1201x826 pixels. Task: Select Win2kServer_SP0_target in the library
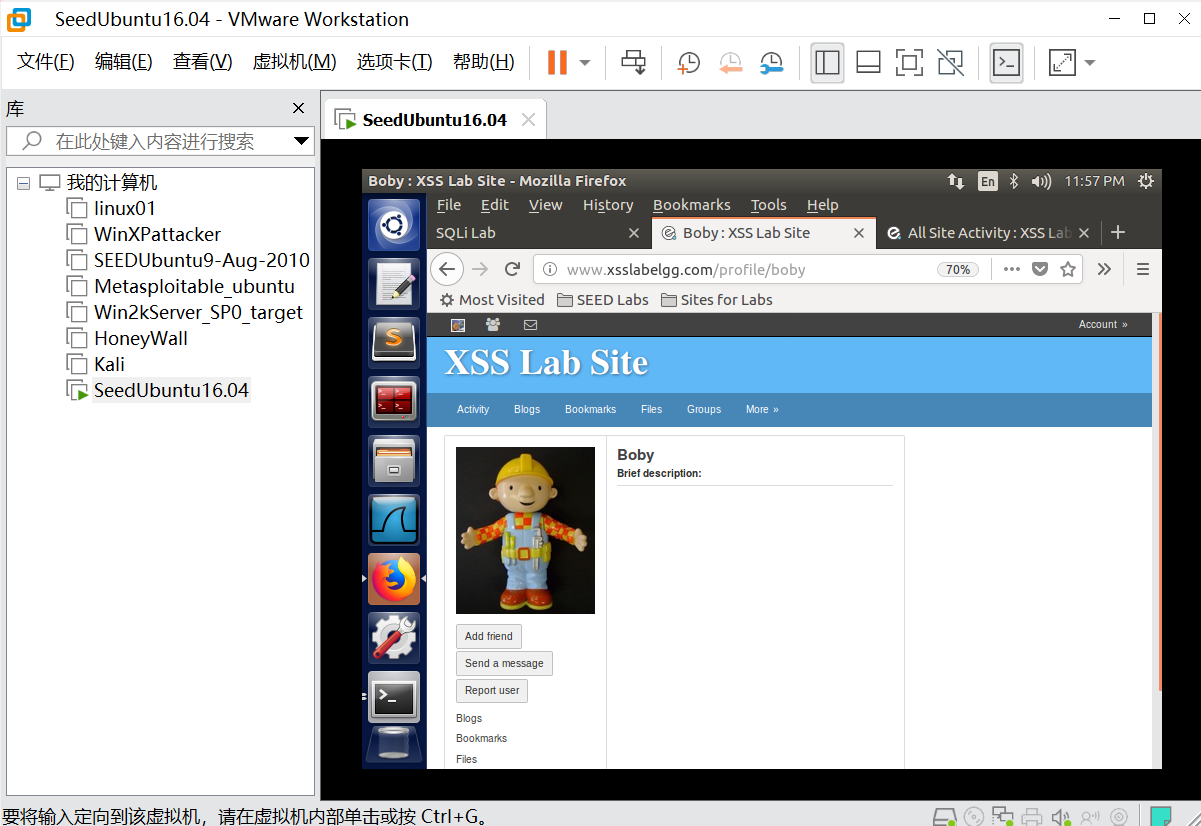(x=198, y=312)
